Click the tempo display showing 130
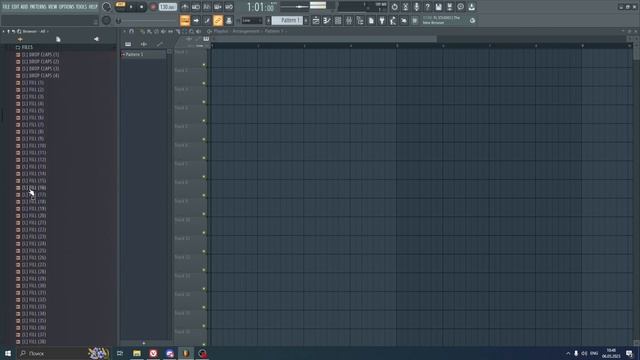This screenshot has width=640, height=360. click(x=167, y=7)
